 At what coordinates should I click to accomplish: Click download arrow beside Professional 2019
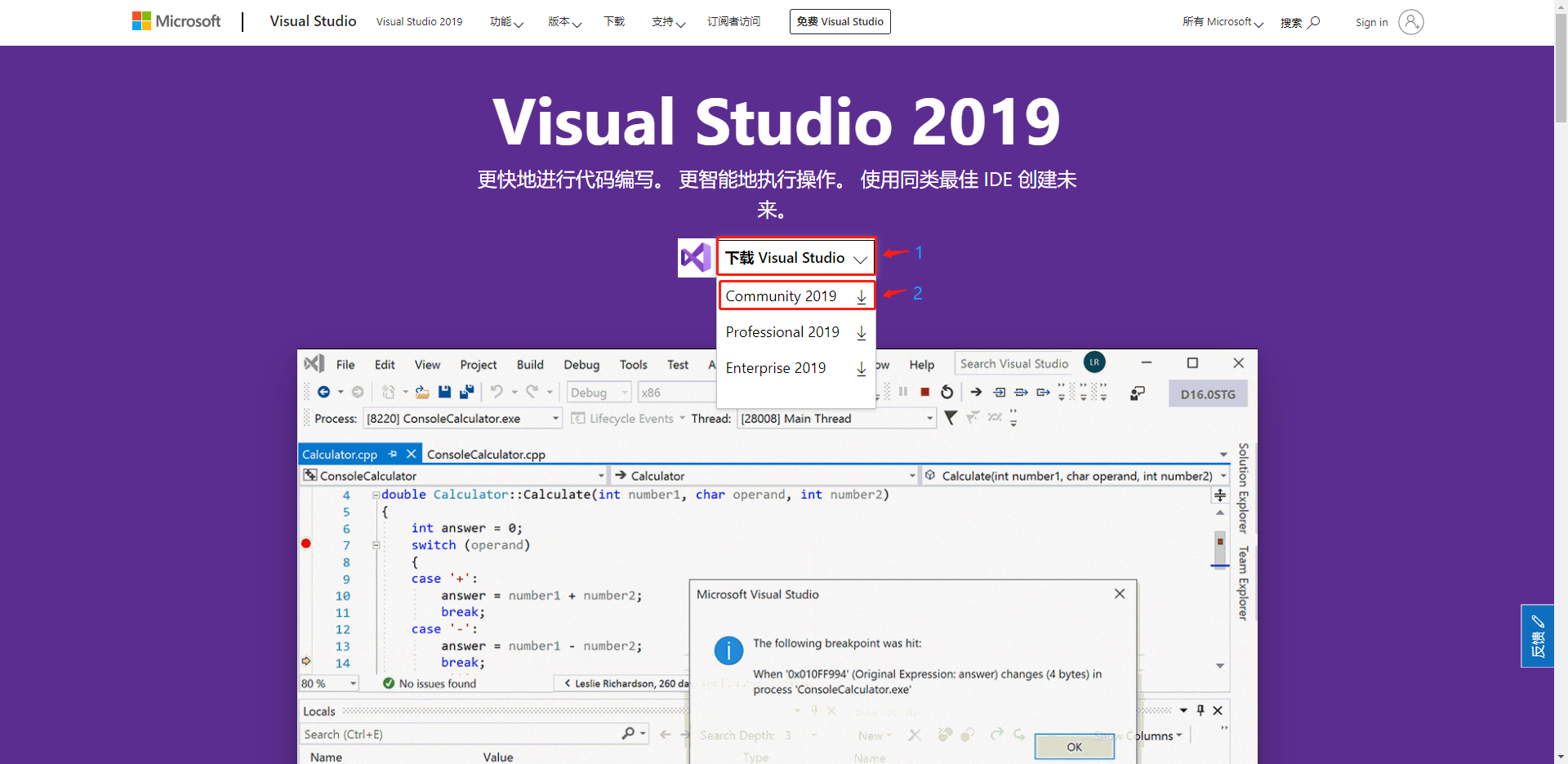click(861, 332)
